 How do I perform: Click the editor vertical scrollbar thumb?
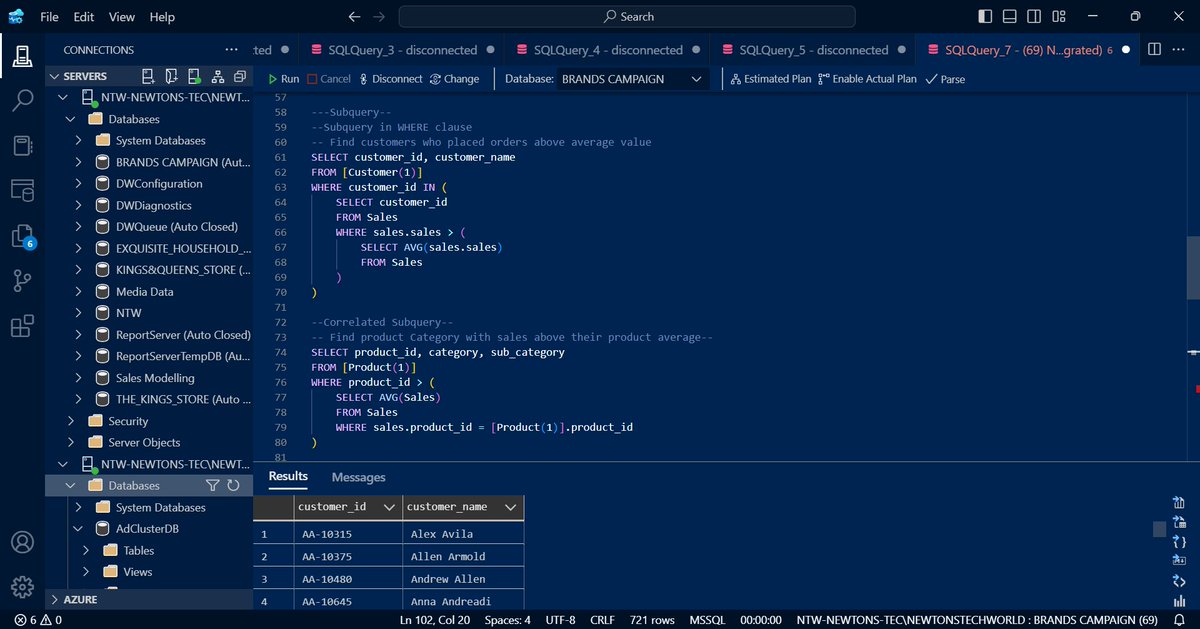click(x=1192, y=267)
